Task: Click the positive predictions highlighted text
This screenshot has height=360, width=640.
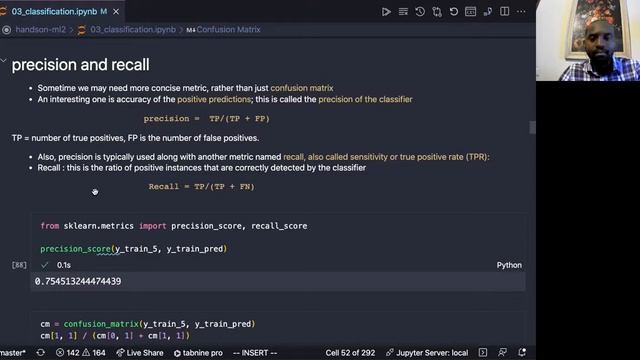Action: click(214, 99)
